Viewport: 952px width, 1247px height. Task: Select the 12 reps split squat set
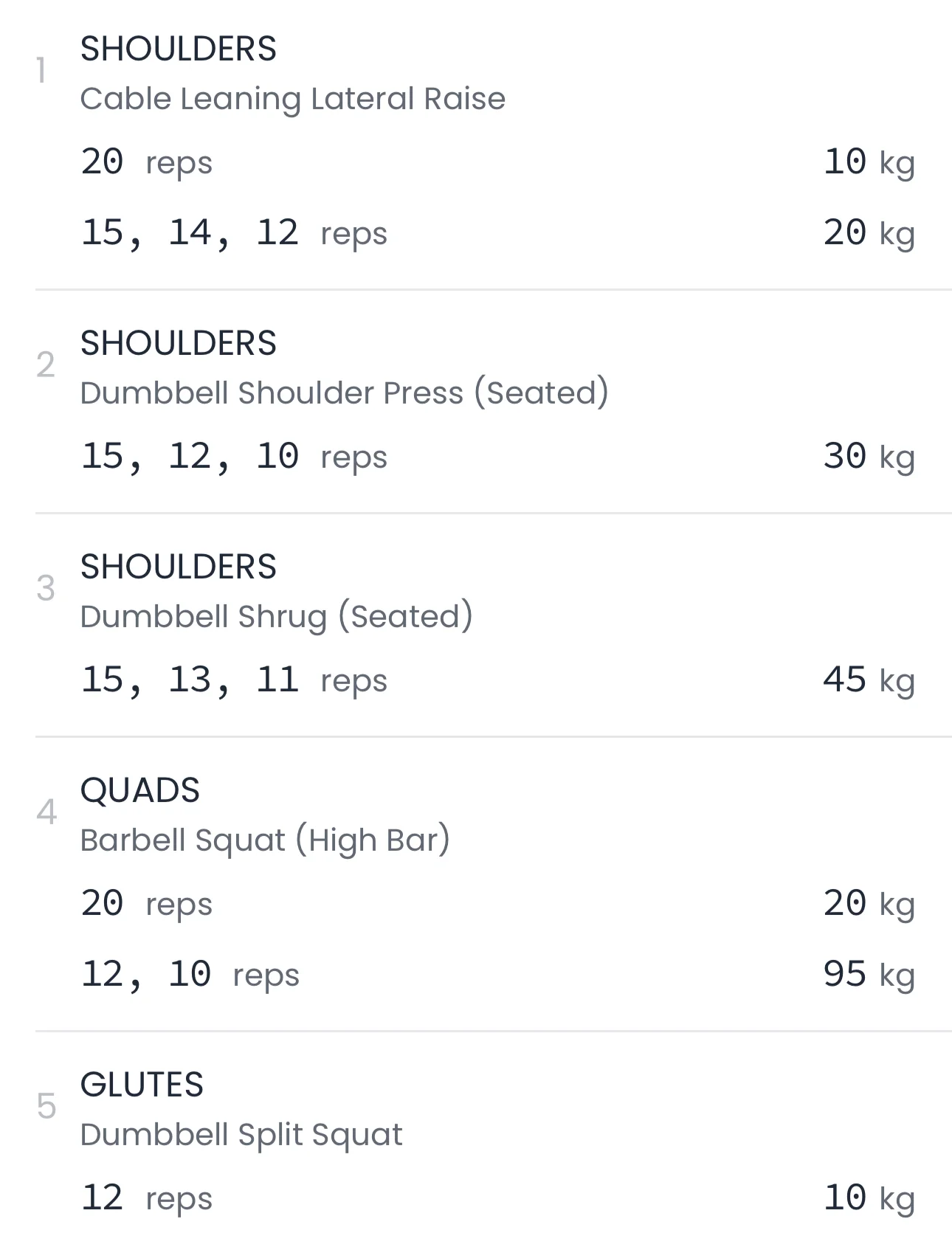(146, 1198)
